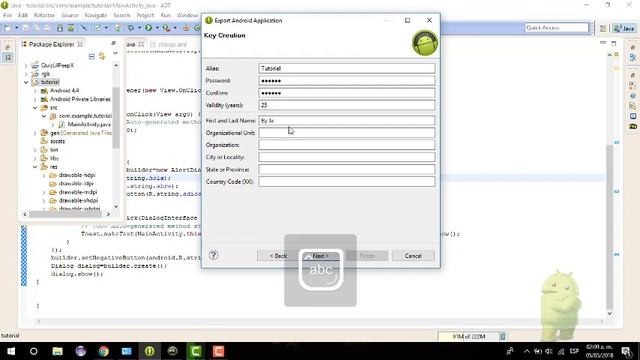Click the second icon in left trim bar
Image resolution: width=640 pixels, height=360 pixels.
[x=8, y=58]
